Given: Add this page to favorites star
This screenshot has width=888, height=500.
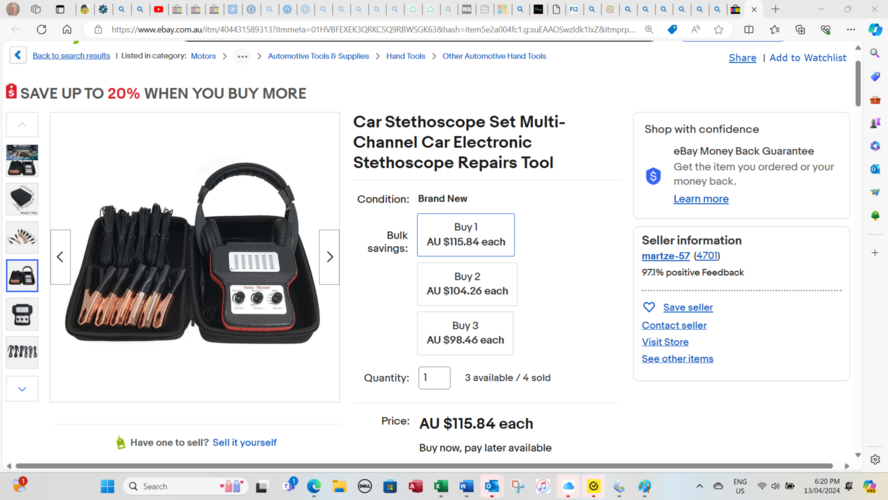Looking at the screenshot, I should [x=719, y=29].
